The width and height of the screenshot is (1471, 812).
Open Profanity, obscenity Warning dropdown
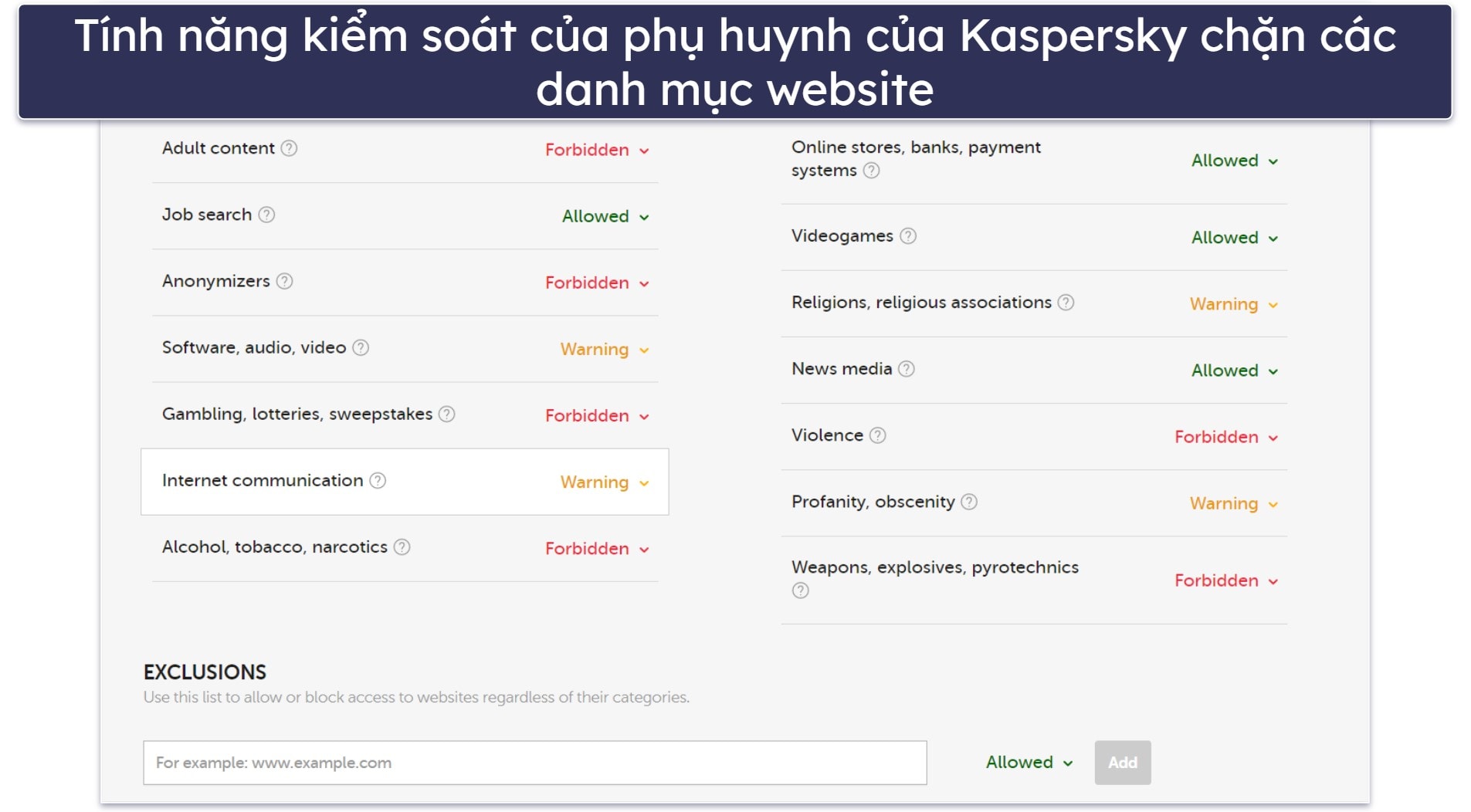[1234, 503]
